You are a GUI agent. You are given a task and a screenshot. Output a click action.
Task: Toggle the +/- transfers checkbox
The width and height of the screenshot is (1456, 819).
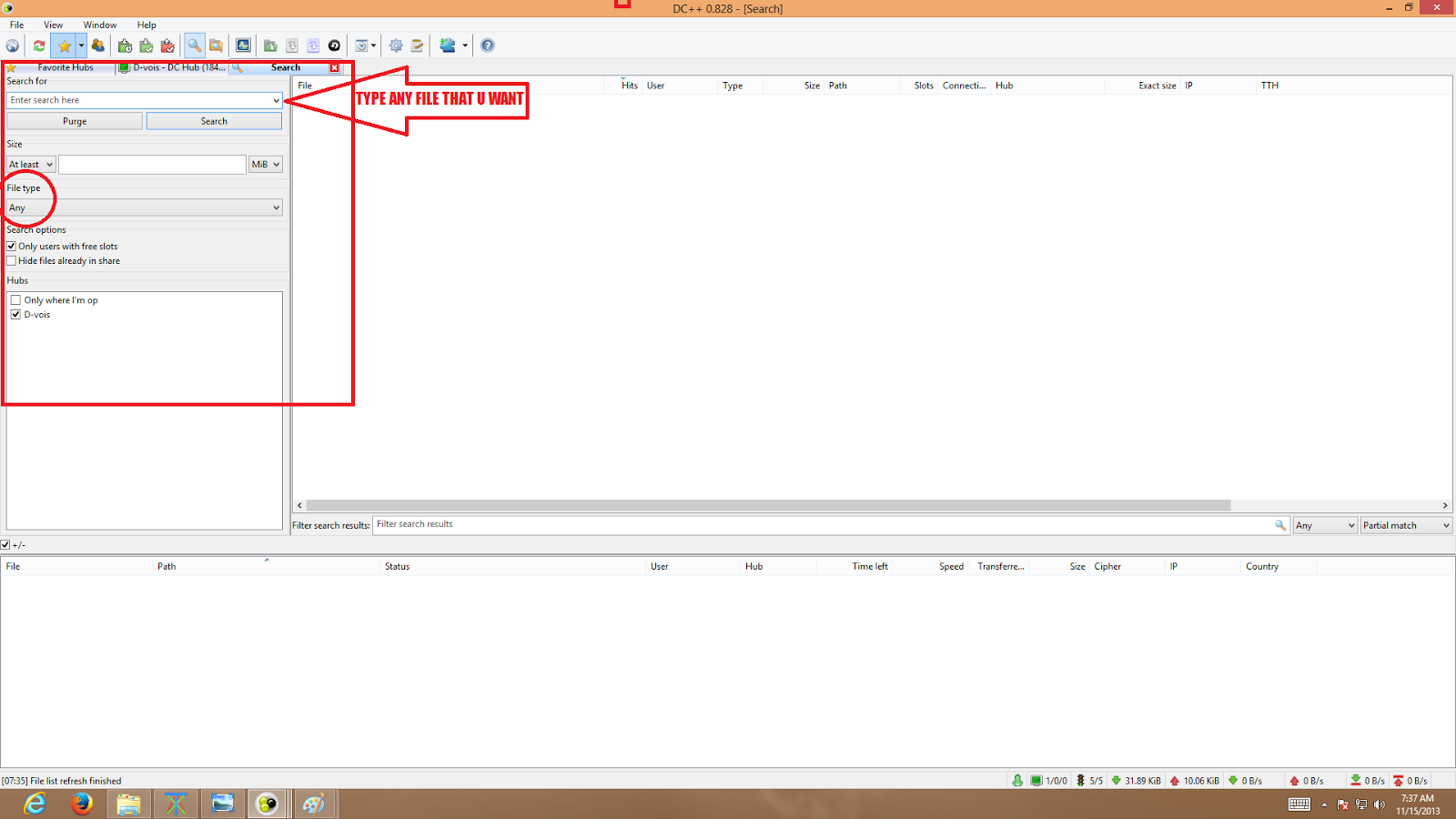5,545
